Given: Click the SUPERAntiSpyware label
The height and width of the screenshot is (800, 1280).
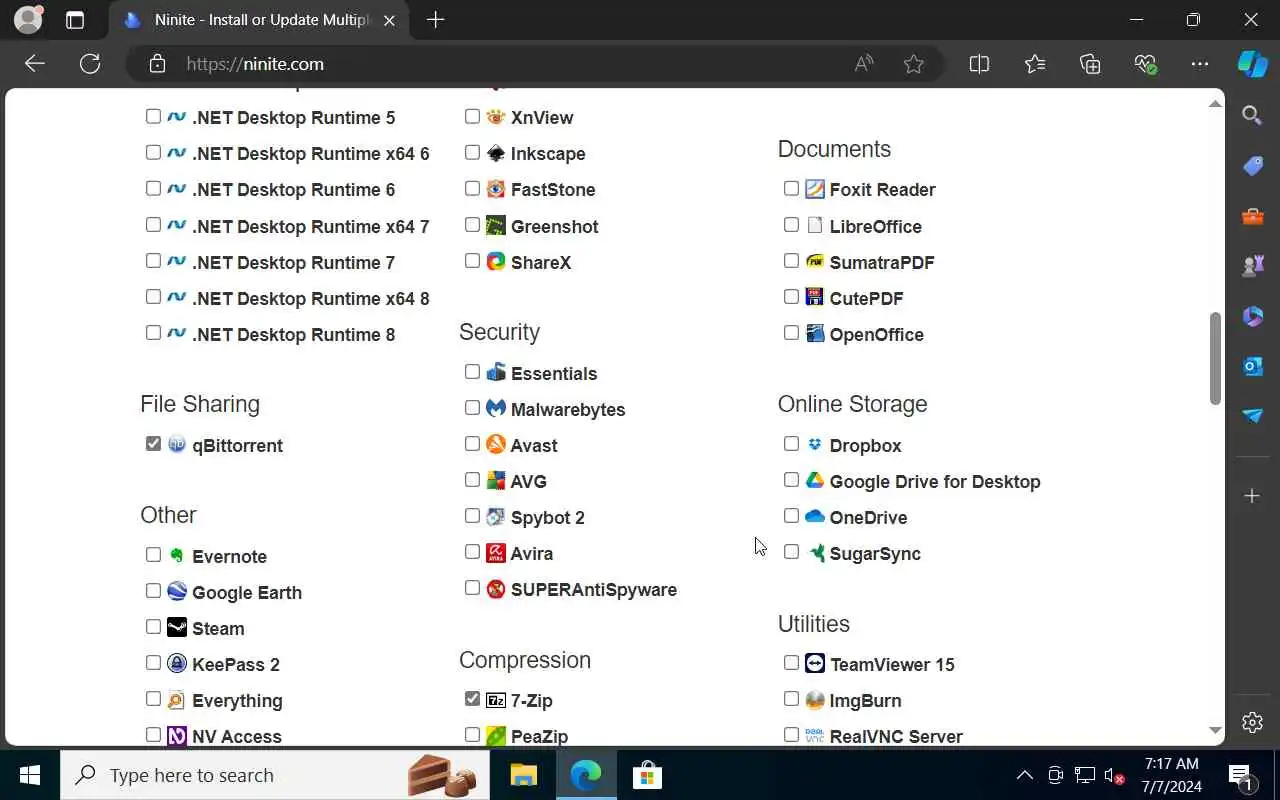Looking at the screenshot, I should 594,589.
